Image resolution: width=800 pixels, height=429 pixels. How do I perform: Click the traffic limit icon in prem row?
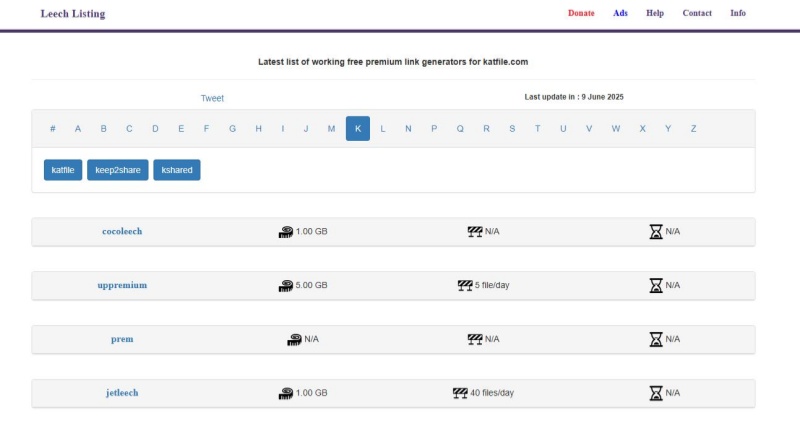[x=475, y=339]
